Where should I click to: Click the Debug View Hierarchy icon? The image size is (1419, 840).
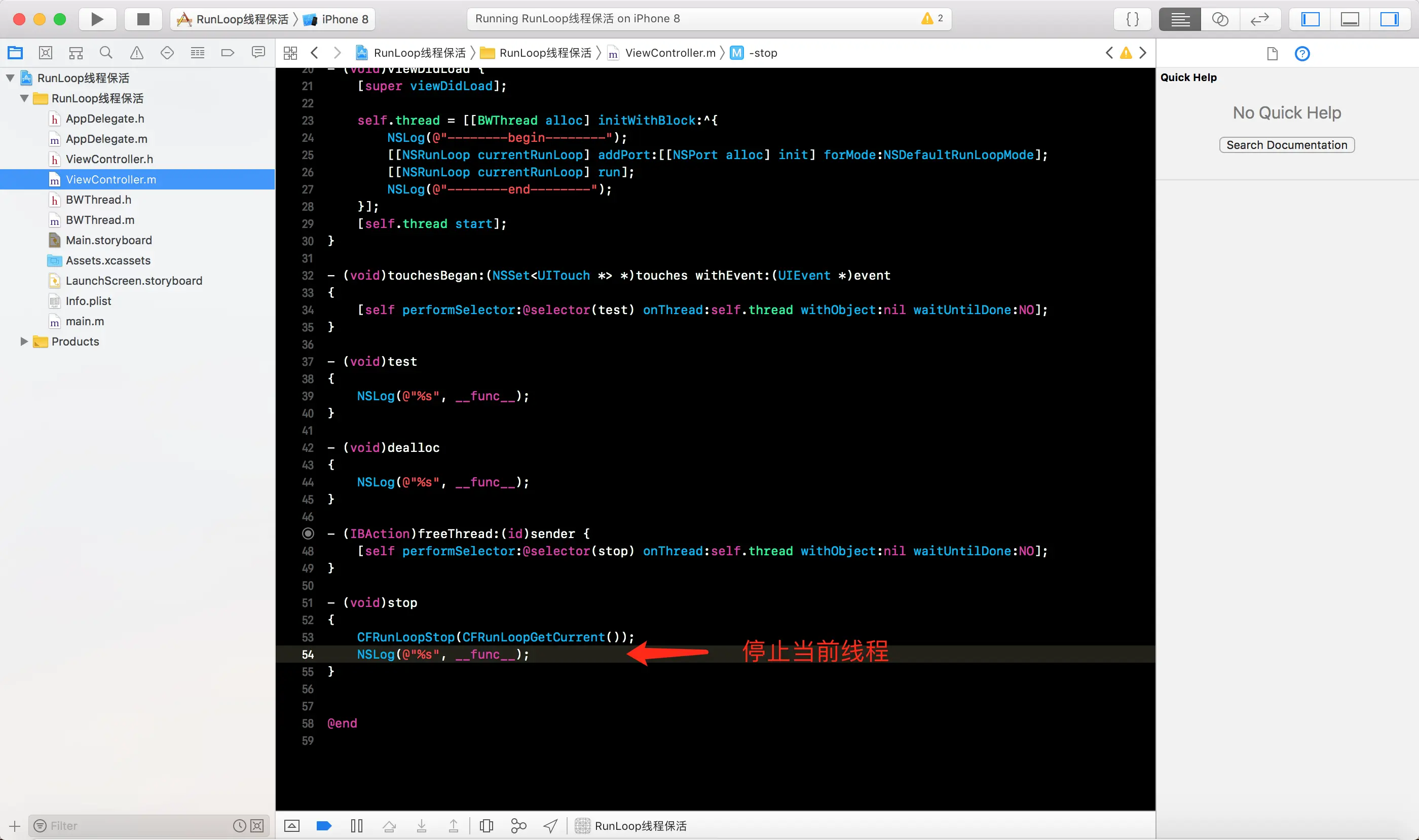[486, 826]
